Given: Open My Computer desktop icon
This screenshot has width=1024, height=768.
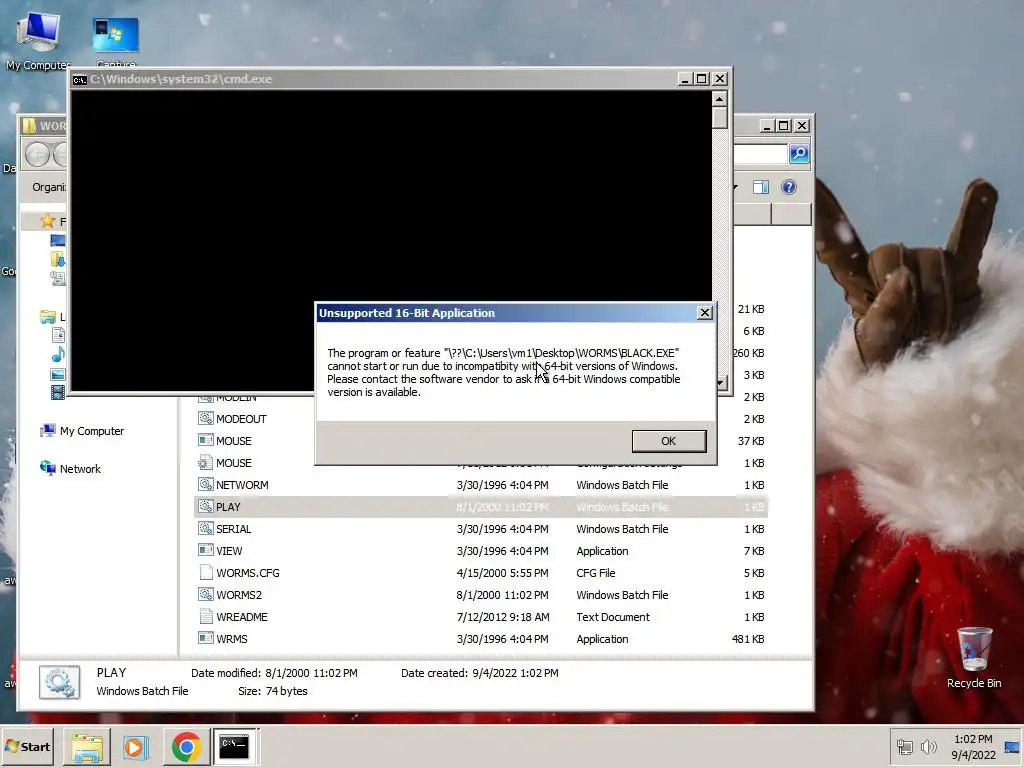Looking at the screenshot, I should pos(38,39).
